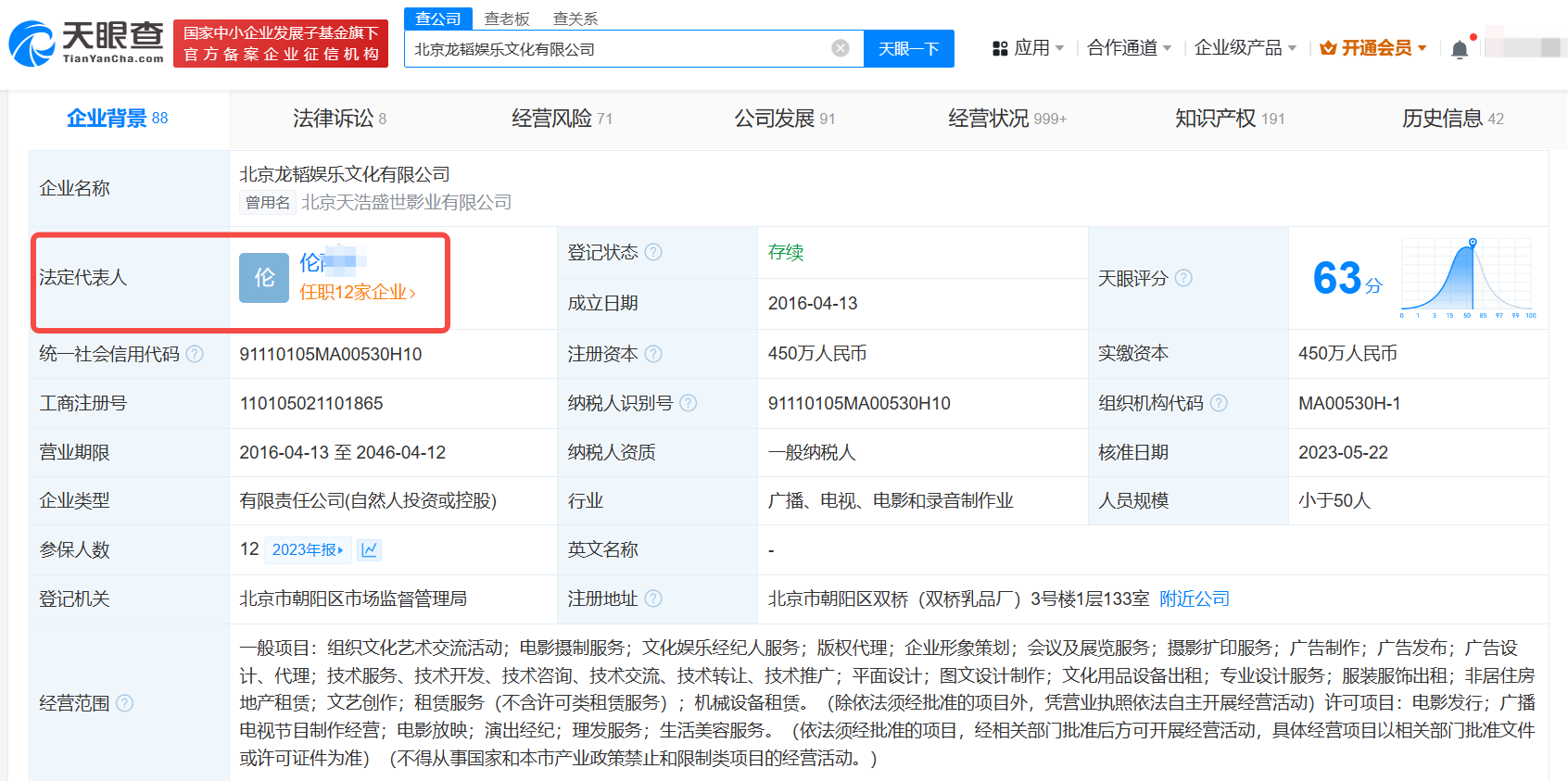1568x781 pixels.
Task: Select the 历史信息 tab
Action: click(1452, 119)
